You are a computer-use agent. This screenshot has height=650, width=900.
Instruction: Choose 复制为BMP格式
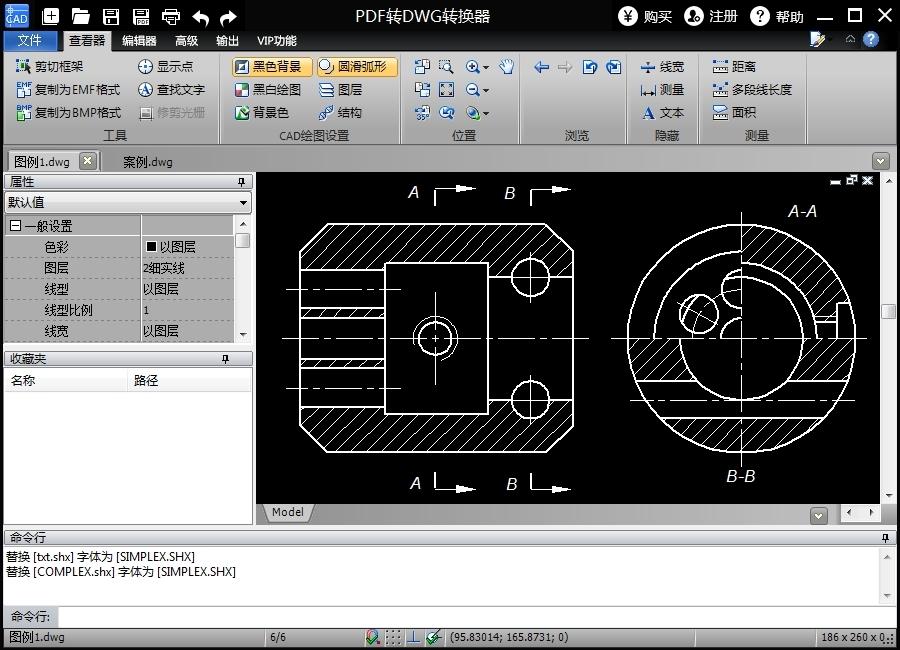(69, 113)
